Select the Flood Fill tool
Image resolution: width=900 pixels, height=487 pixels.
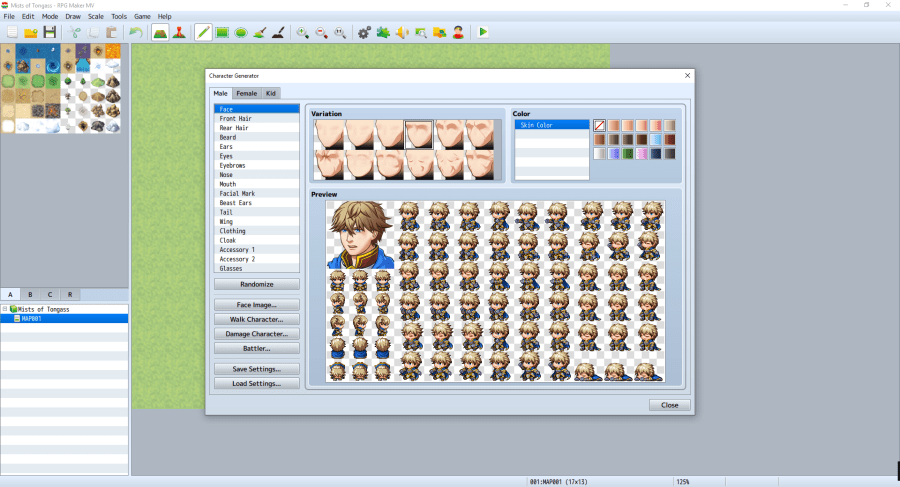[259, 32]
